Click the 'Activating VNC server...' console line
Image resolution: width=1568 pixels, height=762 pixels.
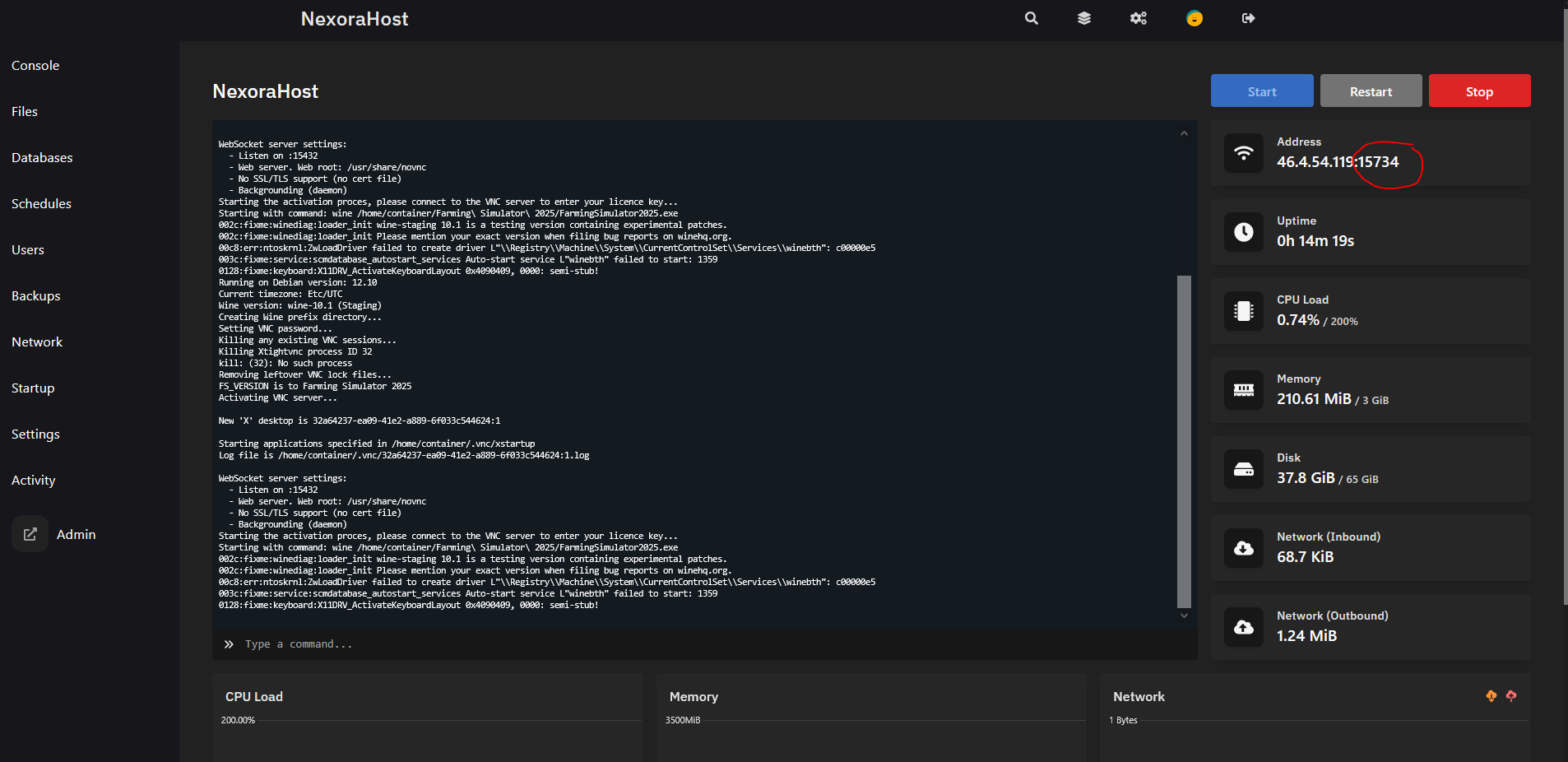coord(277,397)
